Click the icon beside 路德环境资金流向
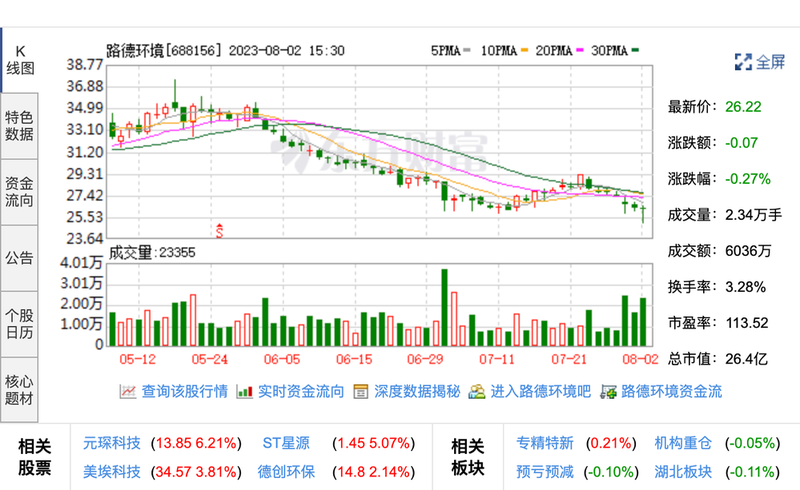This screenshot has height=490, width=800. [x=607, y=392]
